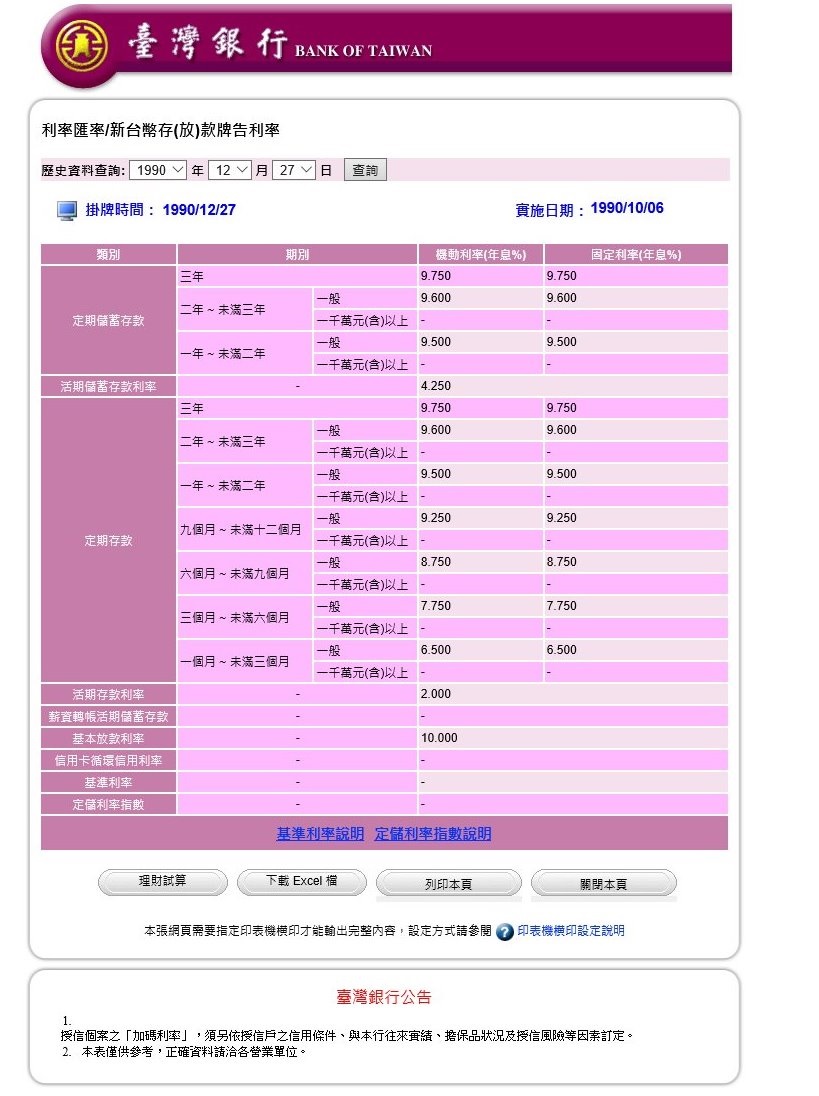Open the 印表機橫印設定說明 link
Image resolution: width=819 pixels, height=1096 pixels.
[x=571, y=931]
